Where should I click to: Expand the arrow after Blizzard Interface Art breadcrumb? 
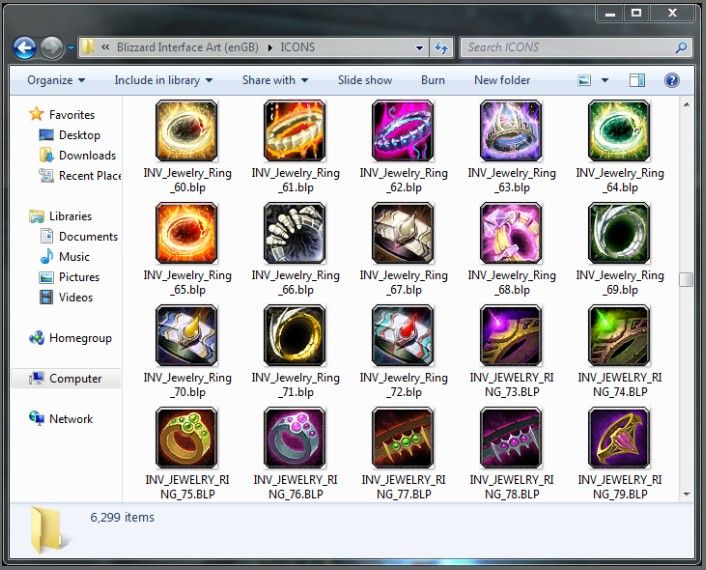270,47
